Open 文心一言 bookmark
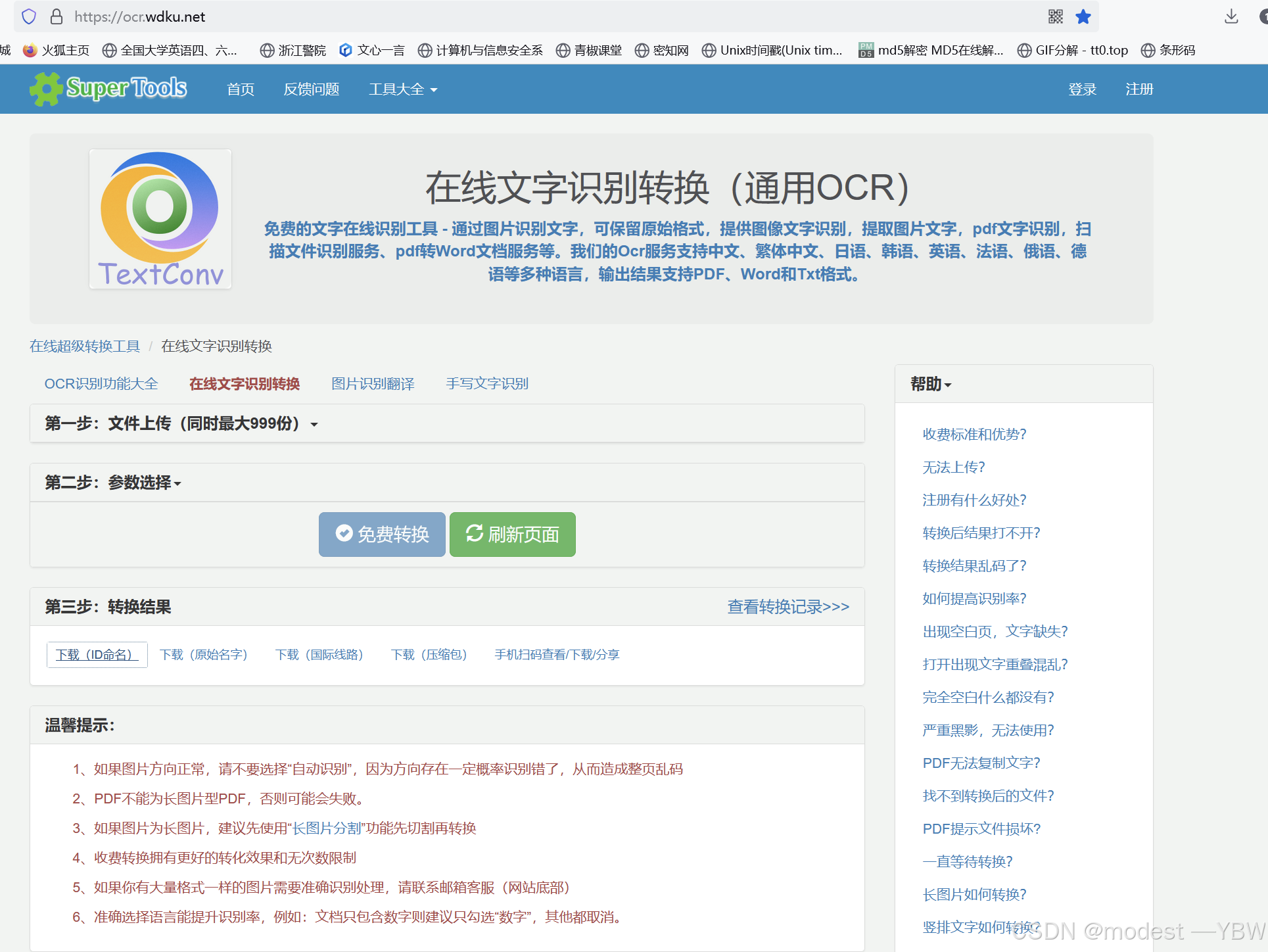The image size is (1268, 952). pyautogui.click(x=372, y=51)
